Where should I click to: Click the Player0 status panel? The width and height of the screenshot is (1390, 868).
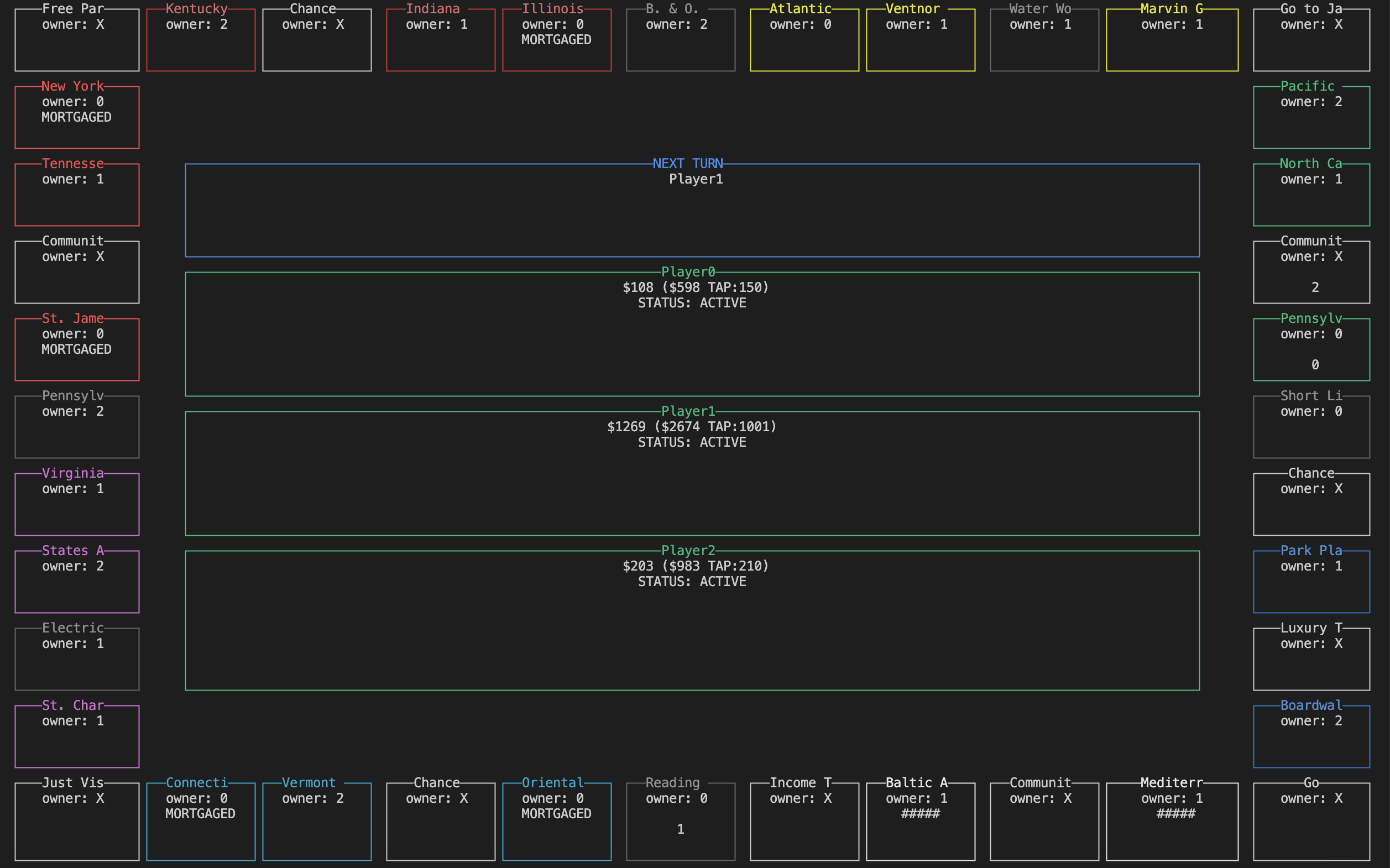[x=692, y=333]
